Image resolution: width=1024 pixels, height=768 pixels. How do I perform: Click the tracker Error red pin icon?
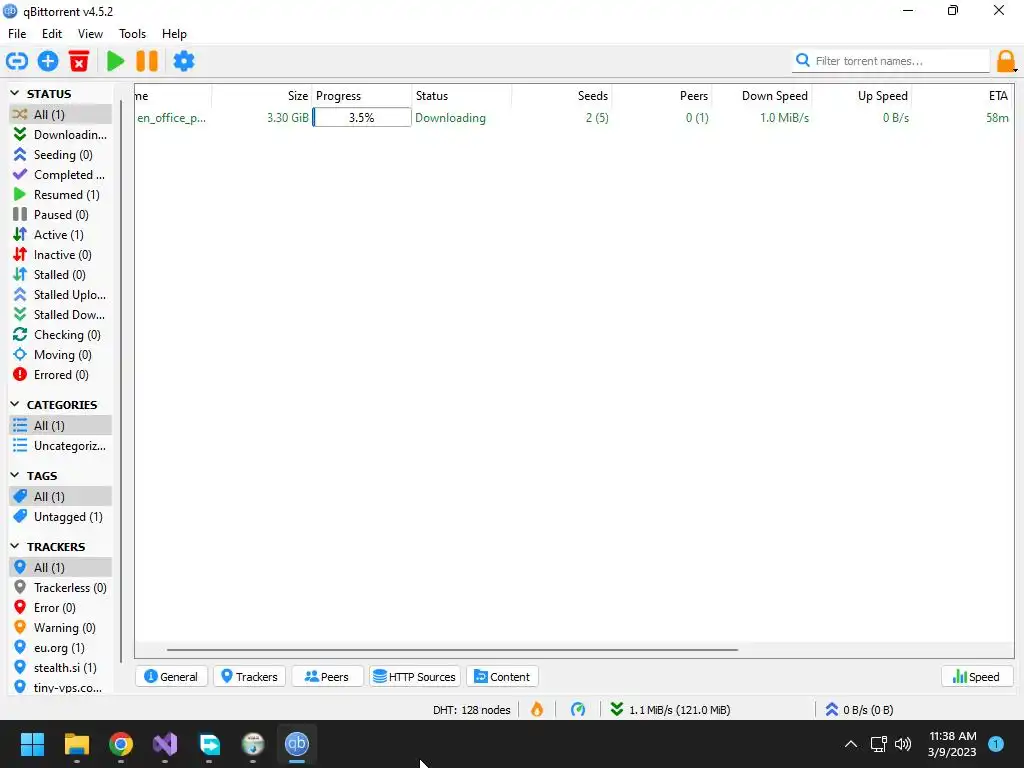click(20, 608)
